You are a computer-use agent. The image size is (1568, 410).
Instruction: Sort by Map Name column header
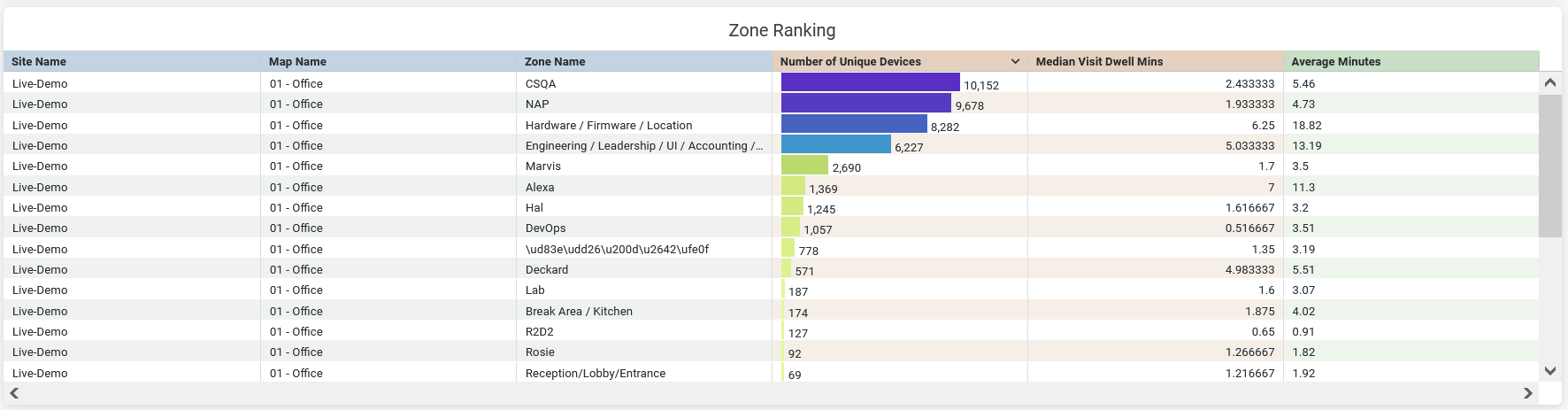coord(297,61)
